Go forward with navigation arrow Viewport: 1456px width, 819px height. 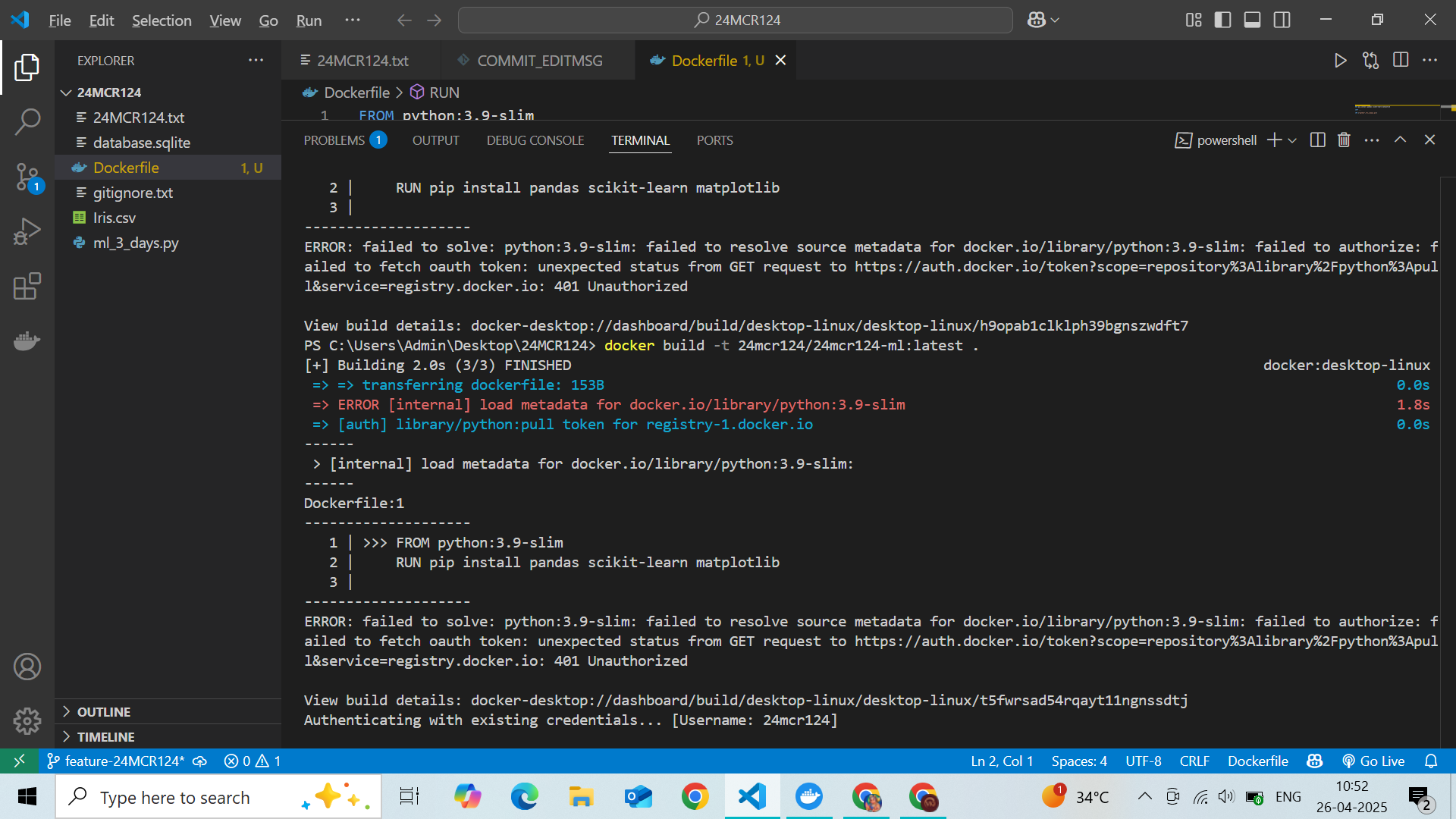[x=435, y=20]
